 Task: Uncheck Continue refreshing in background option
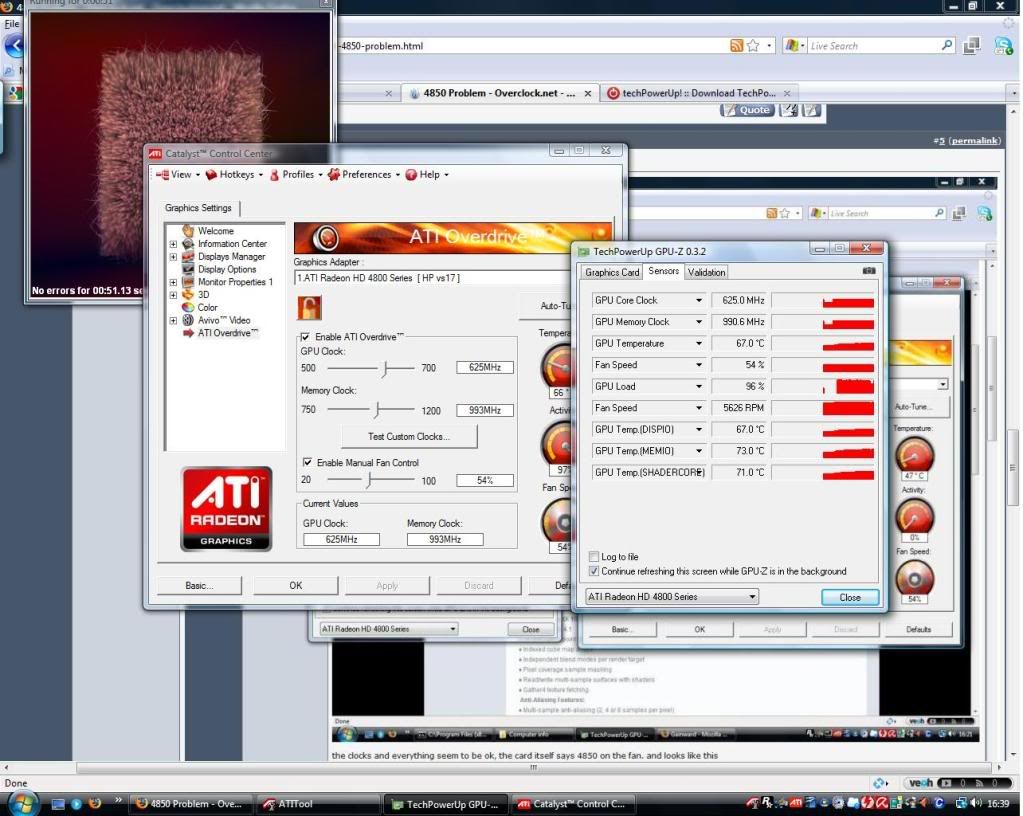pyautogui.click(x=593, y=571)
